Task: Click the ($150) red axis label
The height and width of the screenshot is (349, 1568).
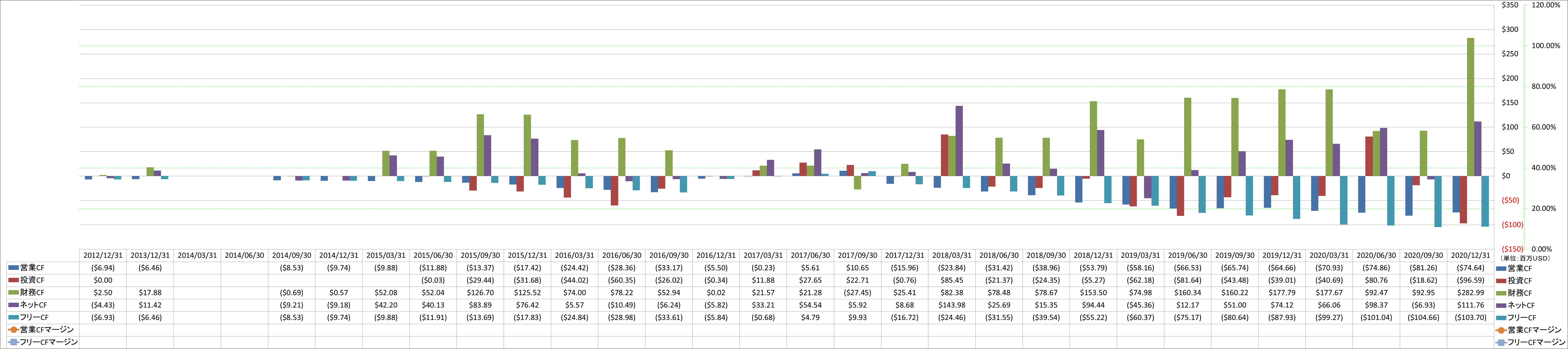Action: (x=1513, y=249)
